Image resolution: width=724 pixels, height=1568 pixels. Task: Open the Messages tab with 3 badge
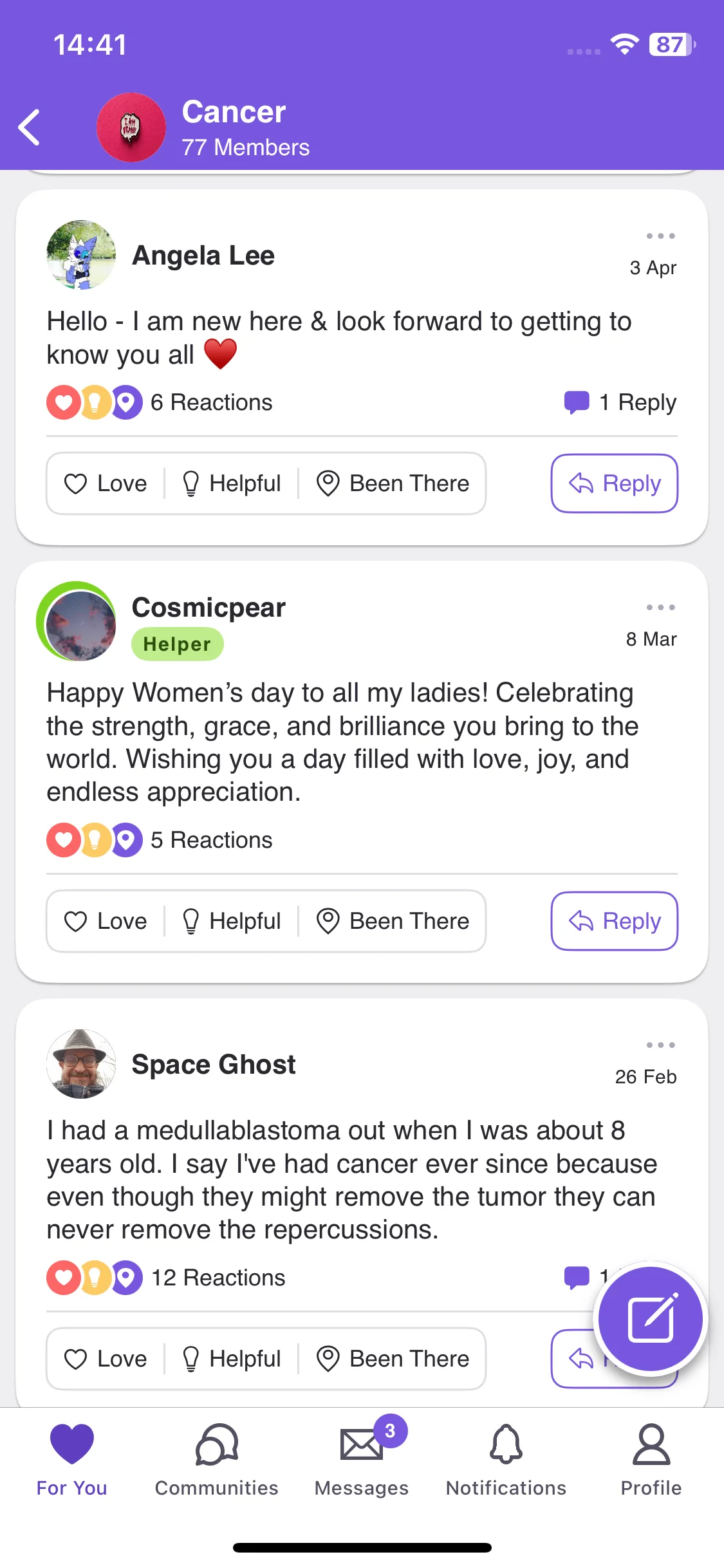tap(362, 1460)
